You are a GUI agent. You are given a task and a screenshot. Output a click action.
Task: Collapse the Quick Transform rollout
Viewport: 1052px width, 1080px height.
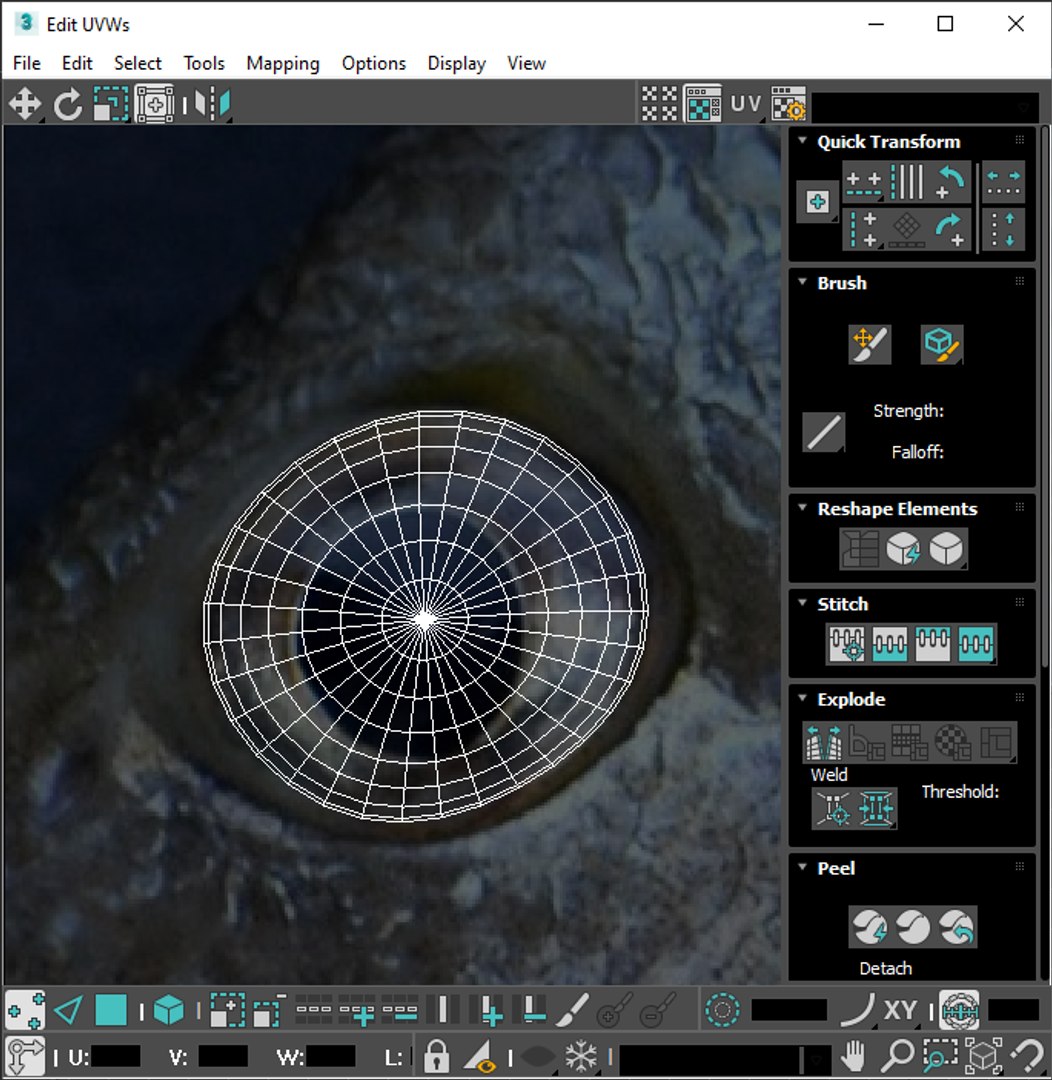click(x=802, y=141)
